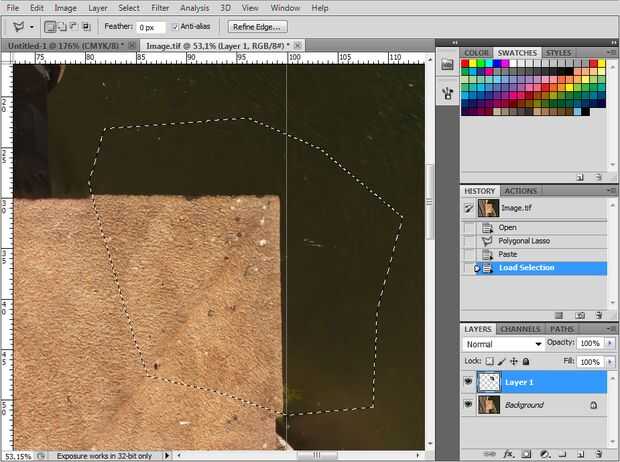The image size is (620, 462).
Task: Open the tool preset picker arrow
Action: (32, 27)
